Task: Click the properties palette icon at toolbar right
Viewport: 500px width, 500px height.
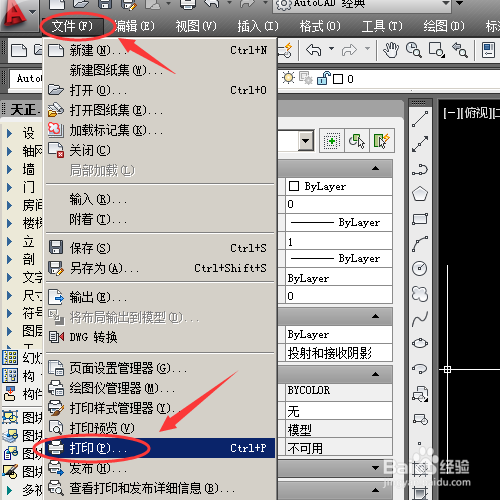Action: tap(488, 50)
